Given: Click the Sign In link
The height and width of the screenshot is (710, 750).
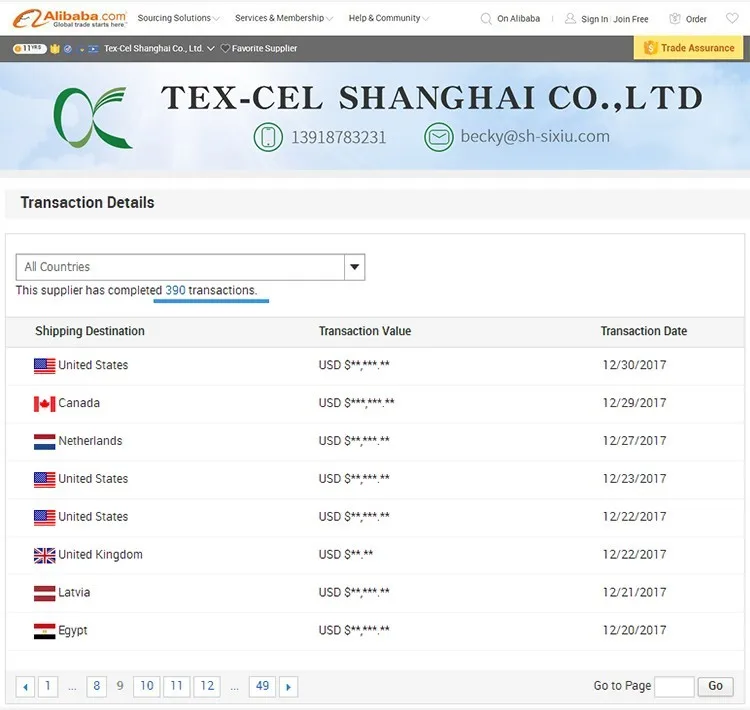Looking at the screenshot, I should coord(594,19).
